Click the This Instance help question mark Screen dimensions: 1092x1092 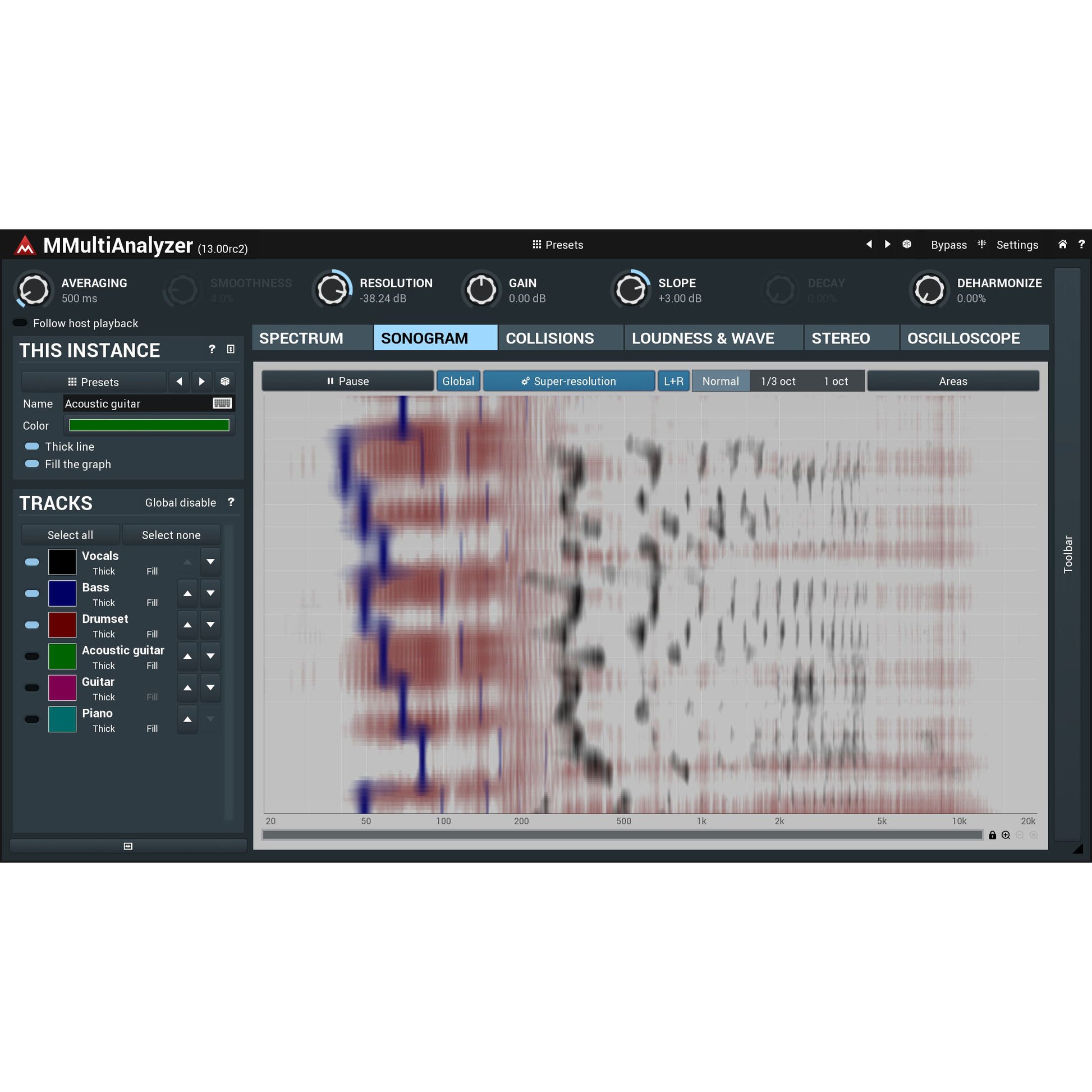click(212, 349)
